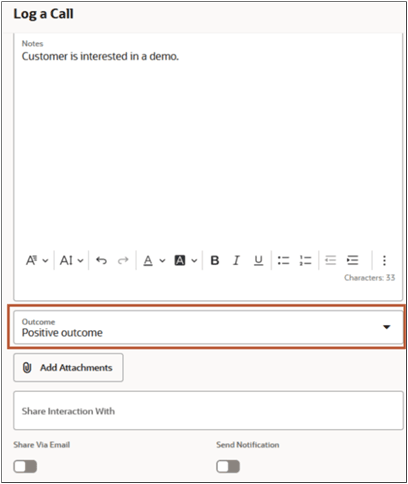
Task: Redo the last edit in notes
Action: click(123, 260)
